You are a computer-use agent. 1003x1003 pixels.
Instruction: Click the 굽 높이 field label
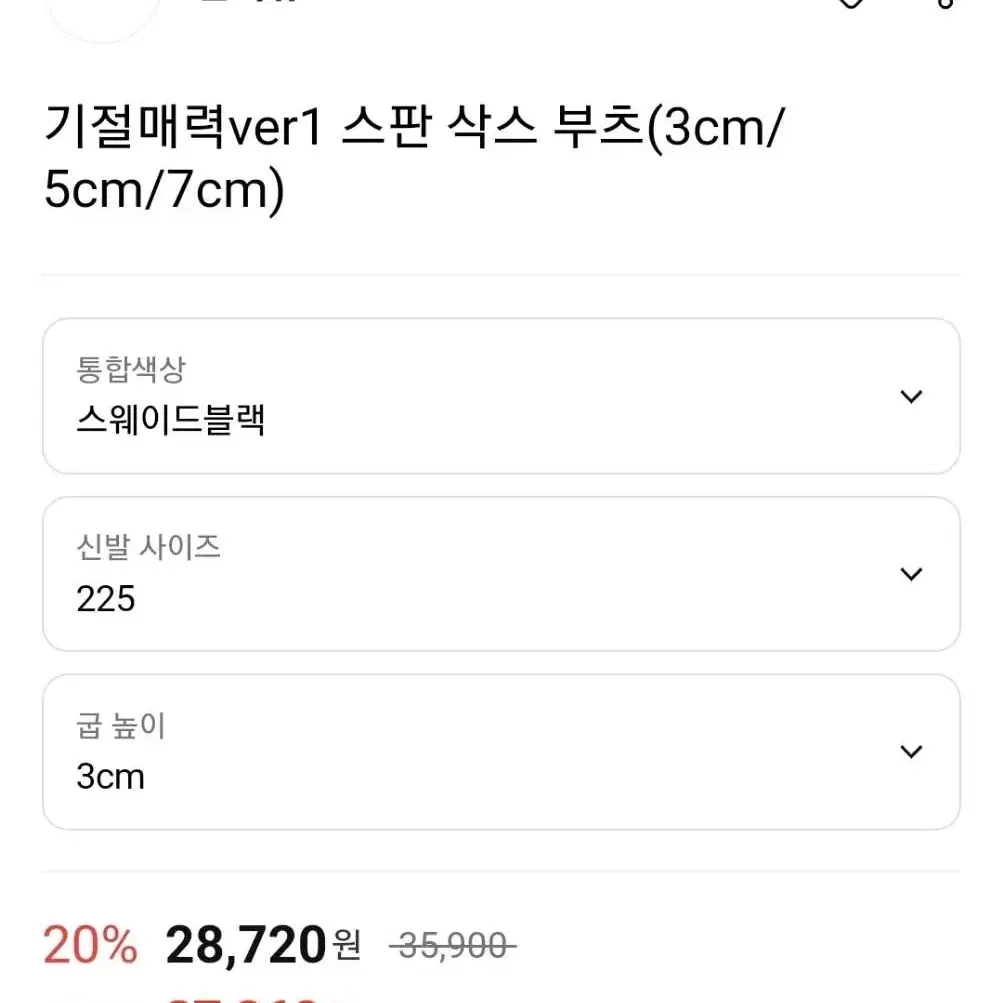(x=121, y=725)
